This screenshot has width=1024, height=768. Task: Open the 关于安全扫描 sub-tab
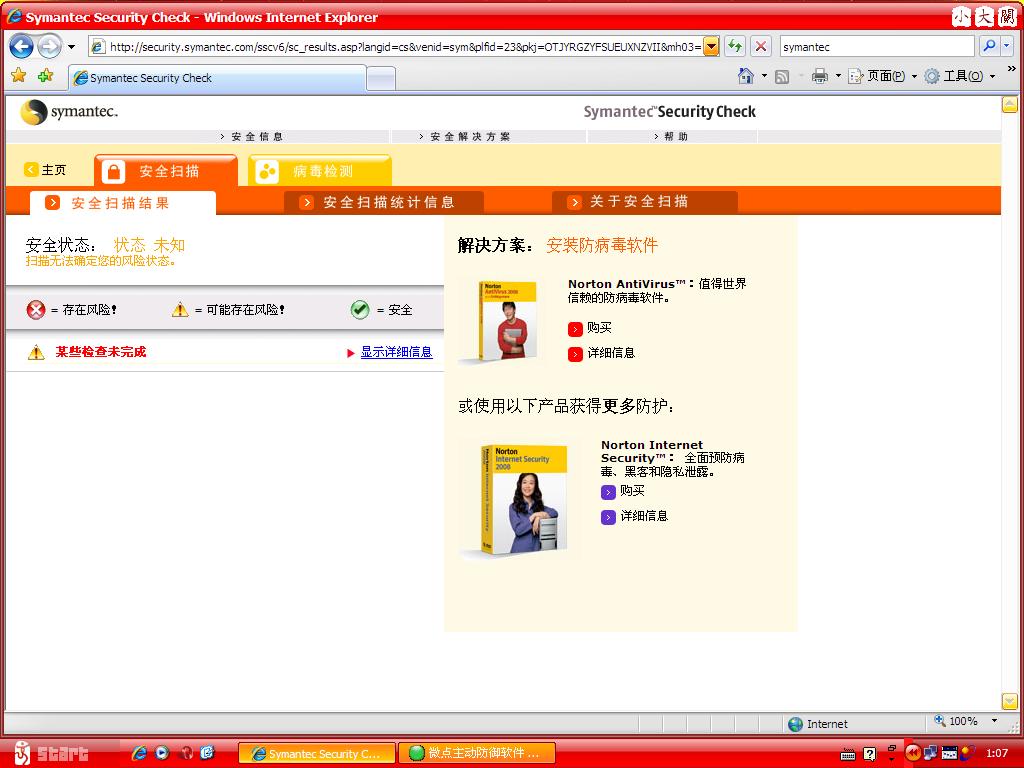point(645,202)
